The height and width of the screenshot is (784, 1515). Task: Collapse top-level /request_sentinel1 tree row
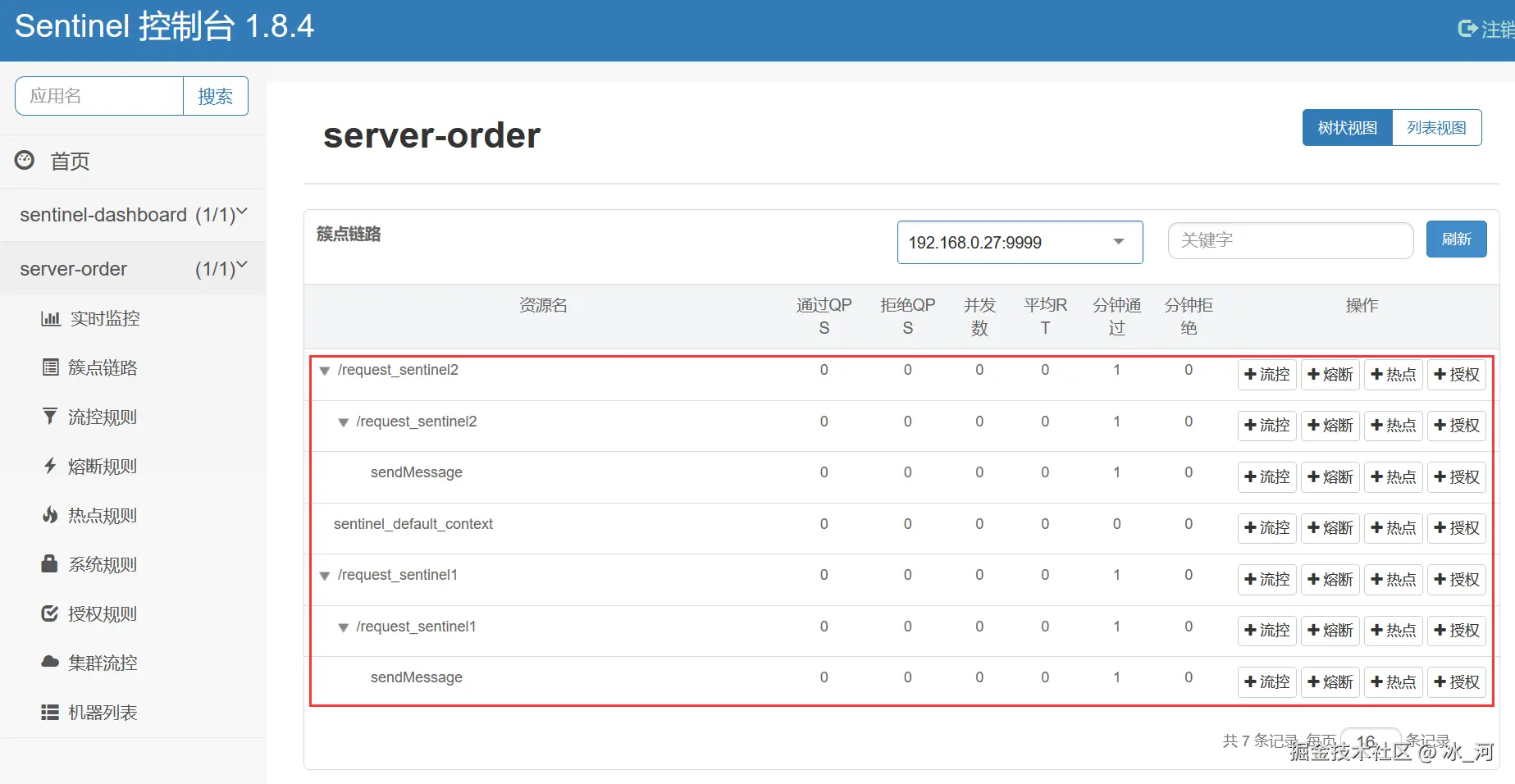pos(325,576)
